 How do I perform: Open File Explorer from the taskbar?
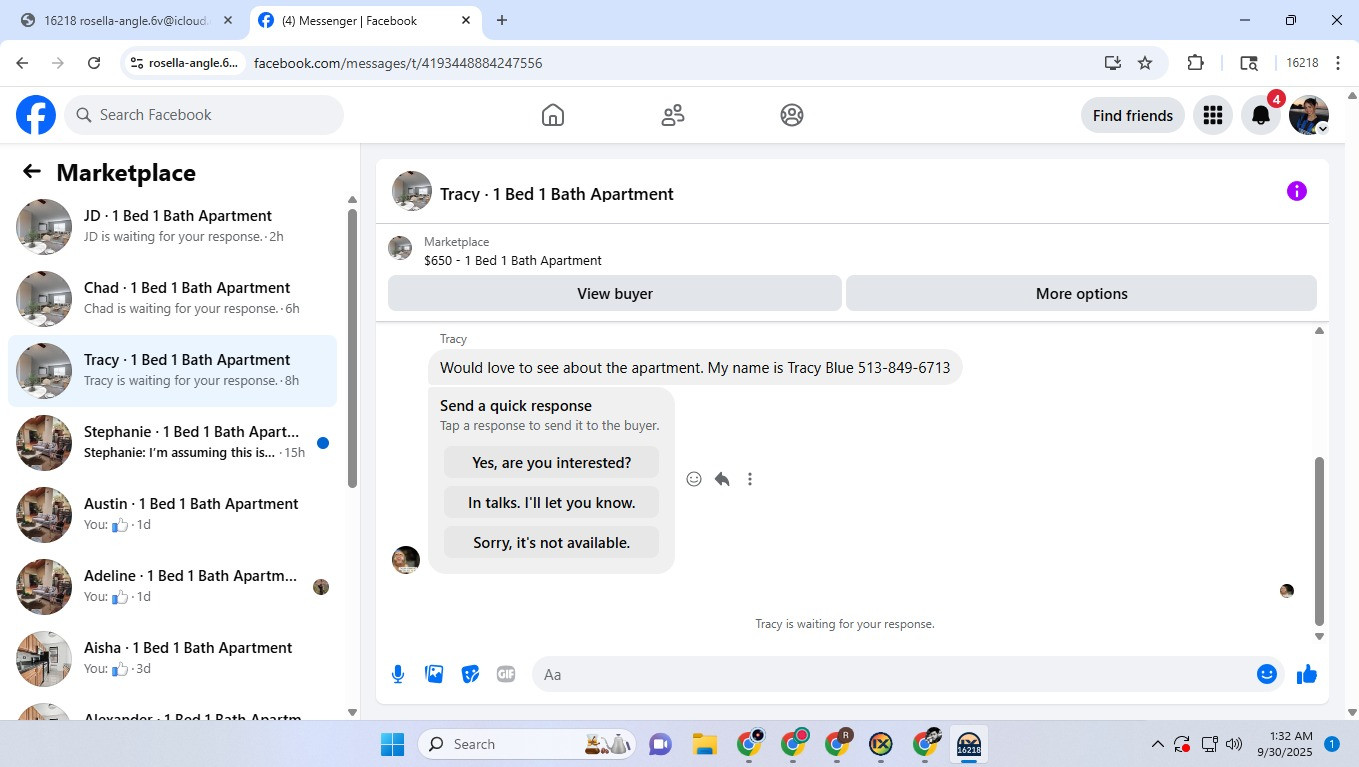click(705, 744)
